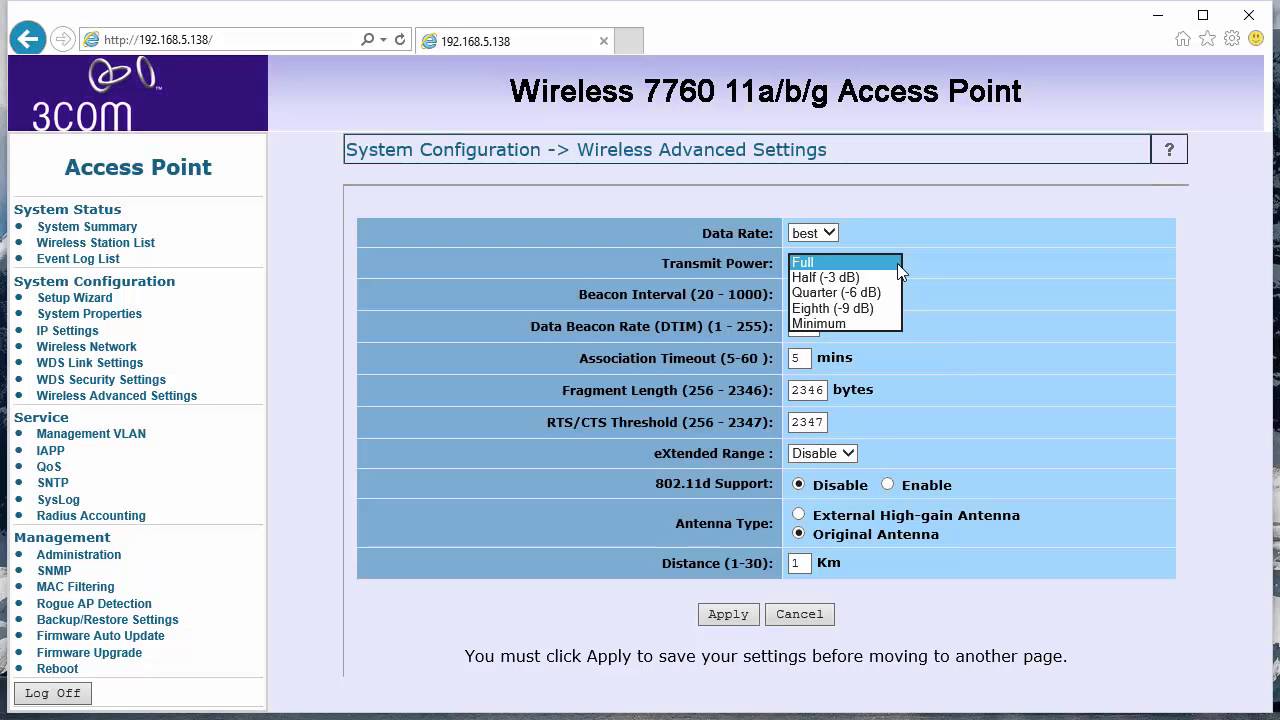1280x720 pixels.
Task: Open Backup/Restore Settings link
Action: pos(108,620)
